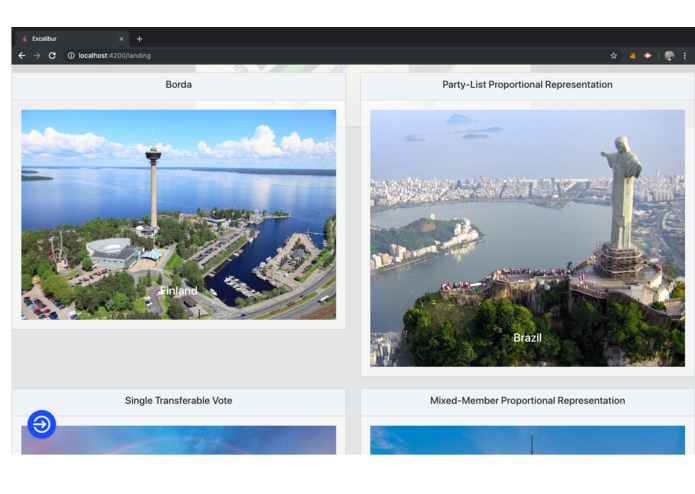Close the Excalibur tab
The width and height of the screenshot is (695, 494).
click(x=121, y=39)
